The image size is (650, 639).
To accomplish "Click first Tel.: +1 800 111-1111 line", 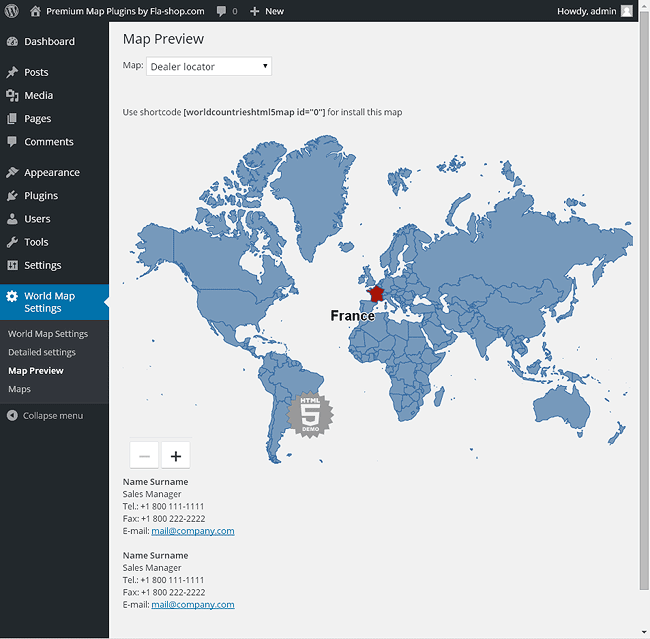I will point(163,506).
